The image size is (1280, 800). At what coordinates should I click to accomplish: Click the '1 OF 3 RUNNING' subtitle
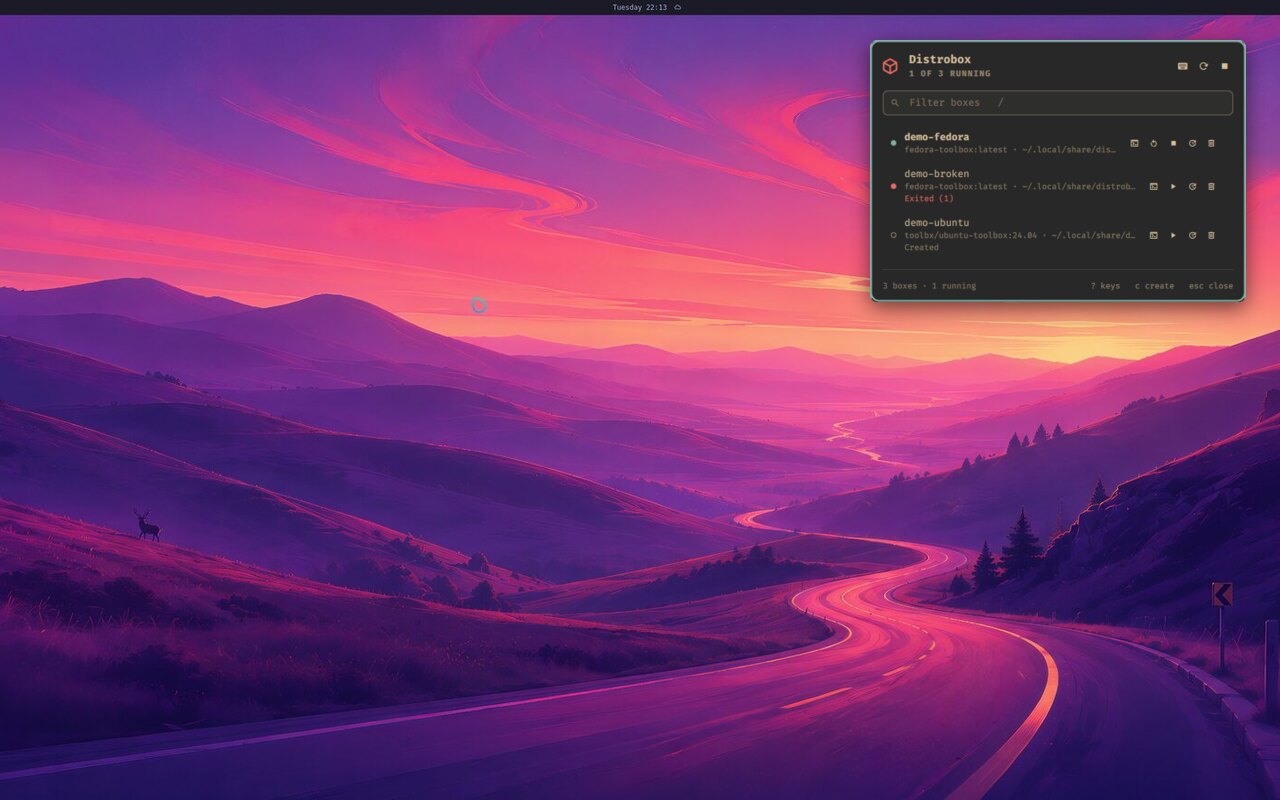tap(950, 74)
